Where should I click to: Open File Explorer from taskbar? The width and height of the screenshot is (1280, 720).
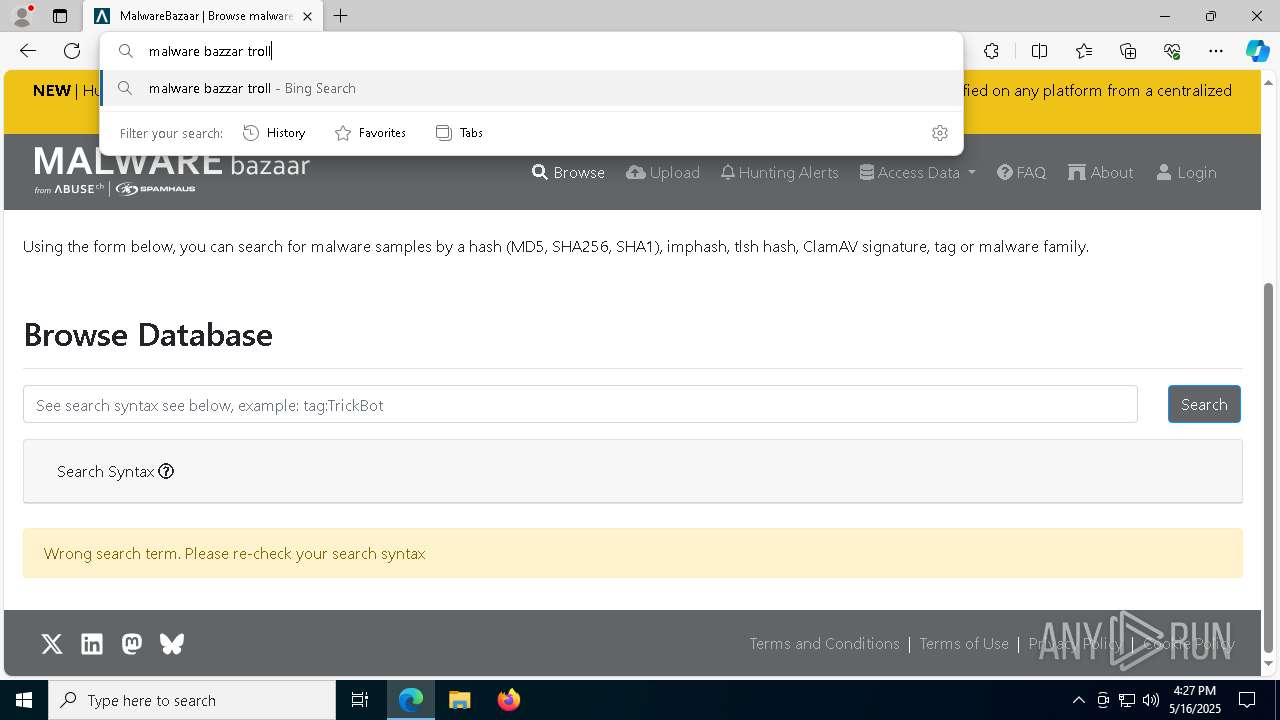pyautogui.click(x=460, y=700)
